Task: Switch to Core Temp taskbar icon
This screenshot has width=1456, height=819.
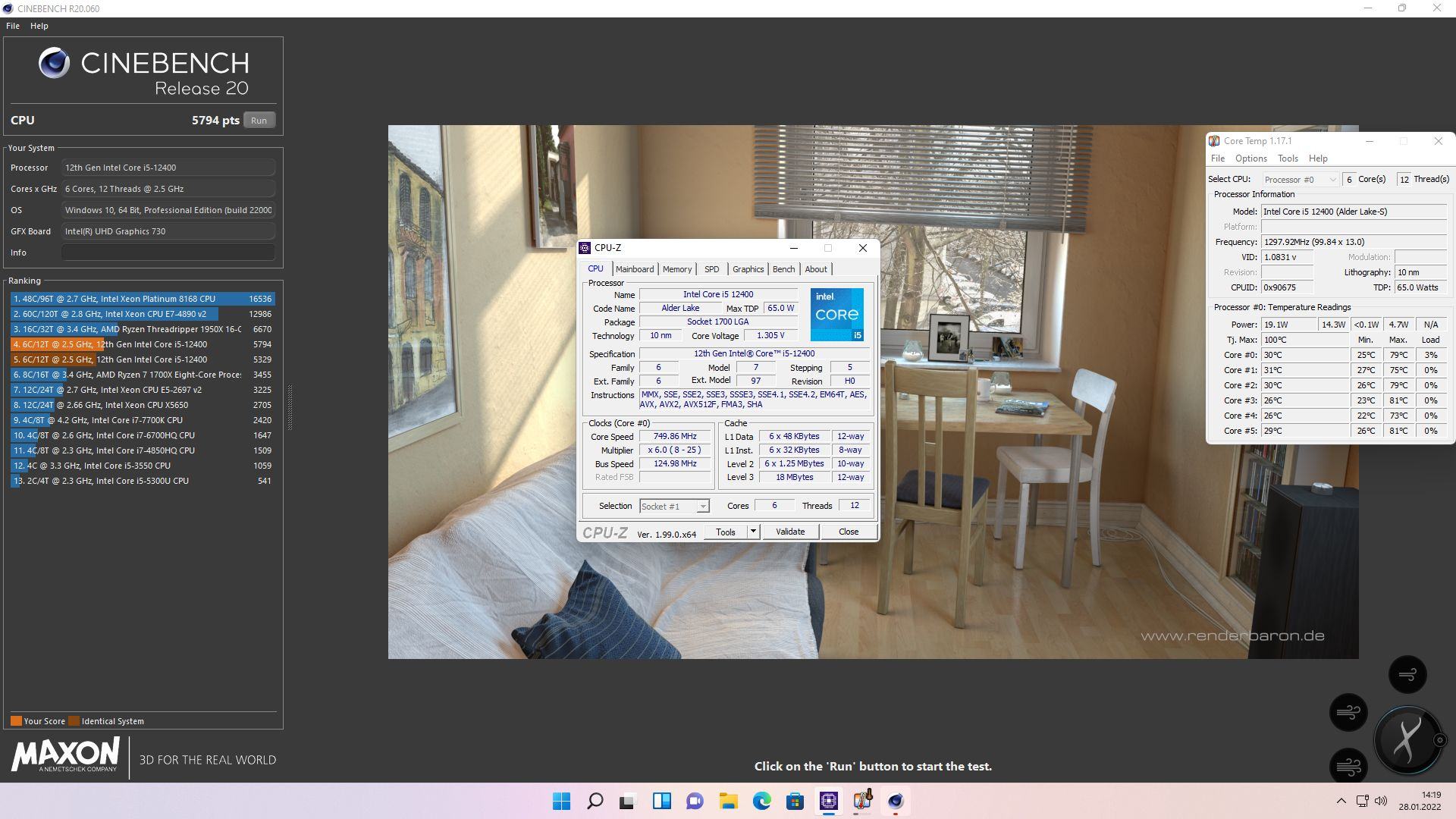Action: tap(862, 801)
